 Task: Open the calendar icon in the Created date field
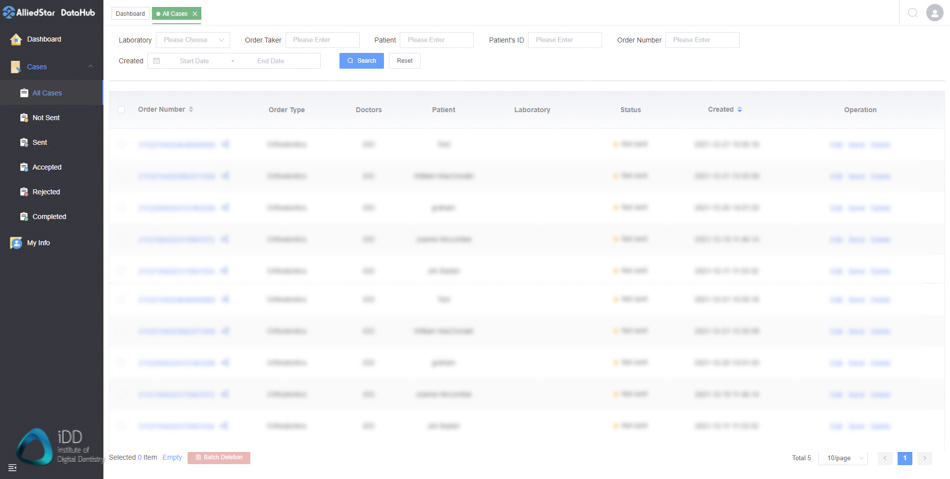(x=157, y=61)
